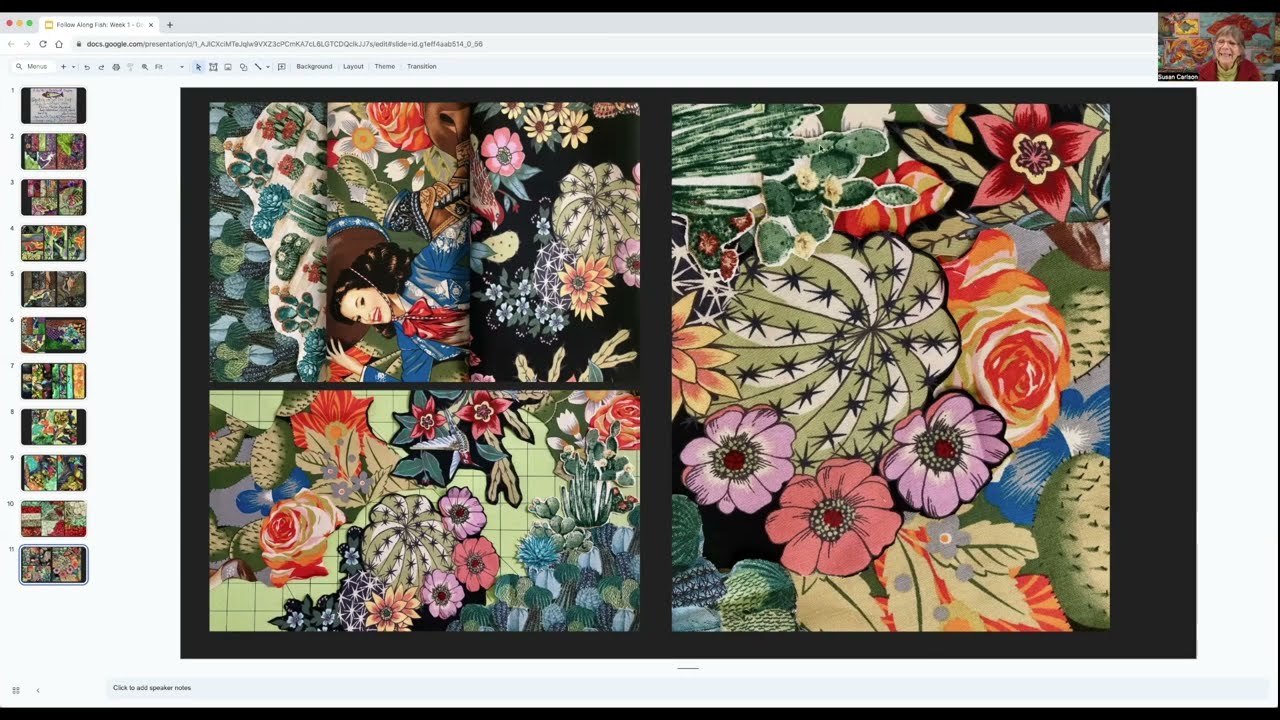This screenshot has width=1280, height=720.
Task: Select slide 1 thumbnail
Action: click(x=54, y=106)
